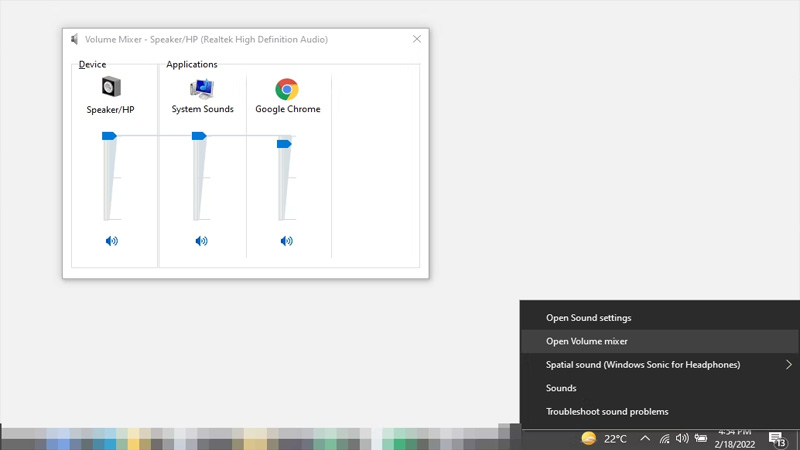Click the Google Chrome volume slider handle
Screen dimensions: 800x450
click(x=284, y=144)
